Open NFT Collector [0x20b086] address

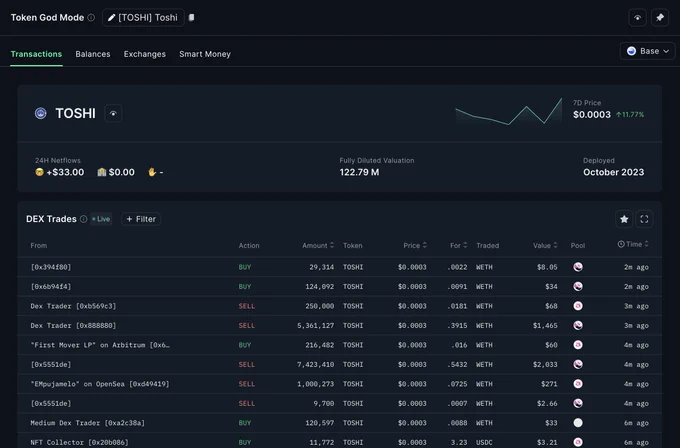79,442
